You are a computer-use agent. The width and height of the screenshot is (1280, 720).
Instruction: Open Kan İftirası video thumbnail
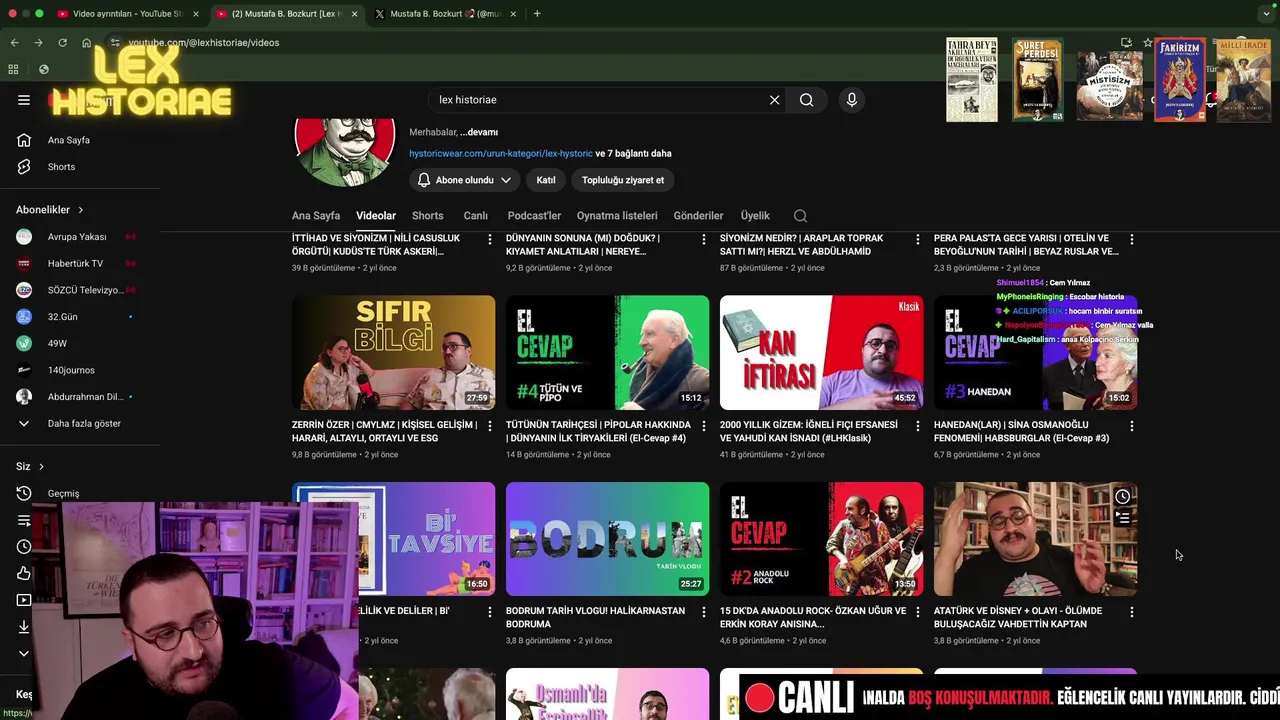pyautogui.click(x=821, y=352)
